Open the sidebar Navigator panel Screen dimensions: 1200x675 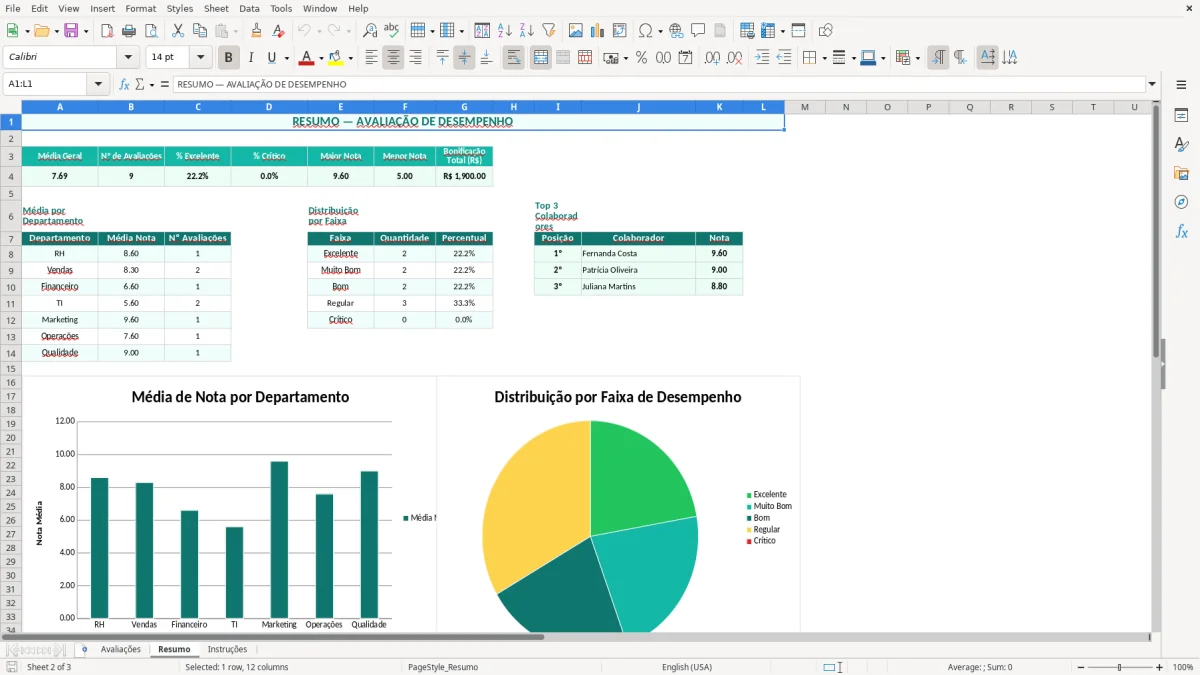click(1181, 202)
